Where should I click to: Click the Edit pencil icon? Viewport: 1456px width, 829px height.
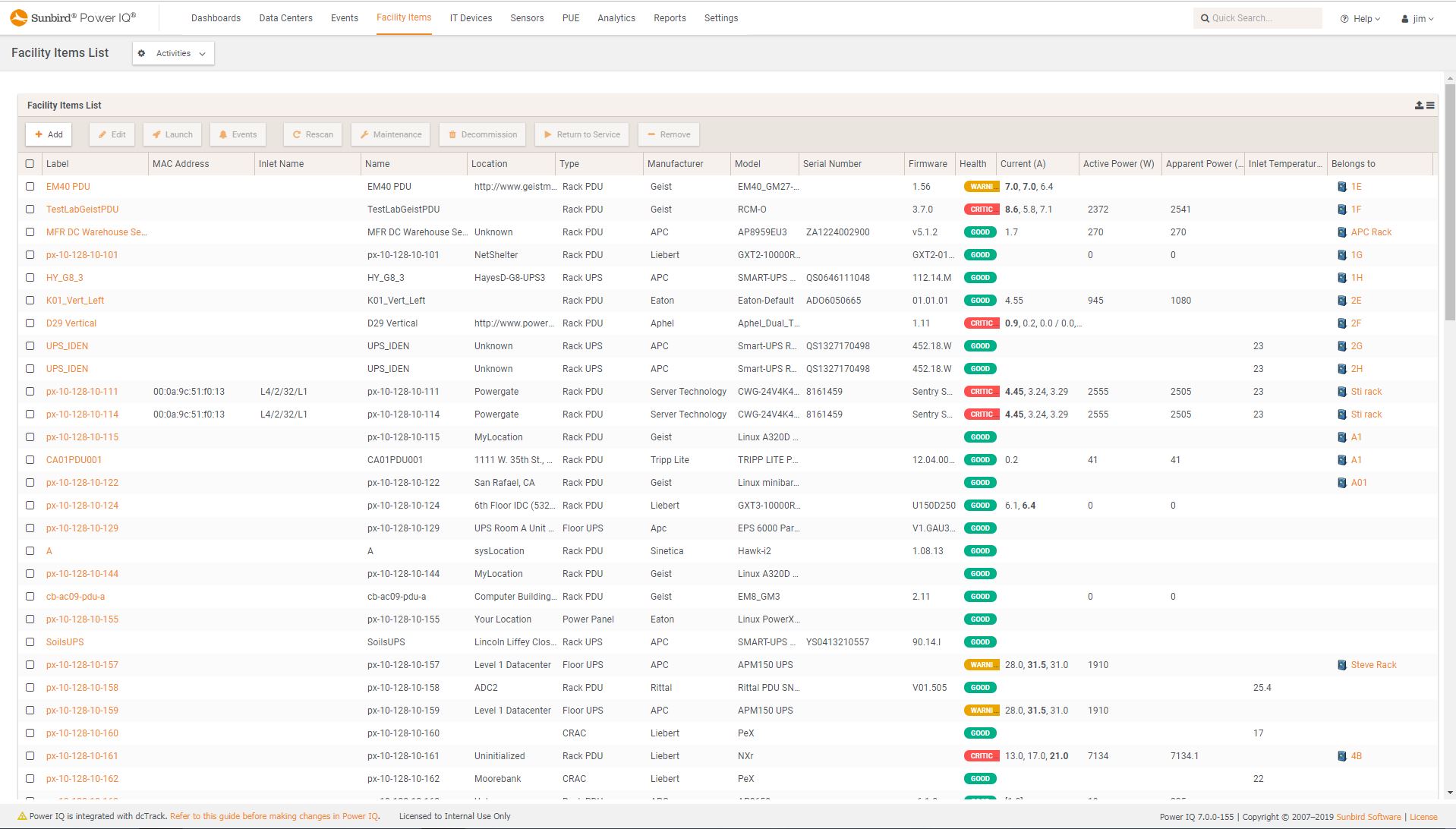click(102, 134)
